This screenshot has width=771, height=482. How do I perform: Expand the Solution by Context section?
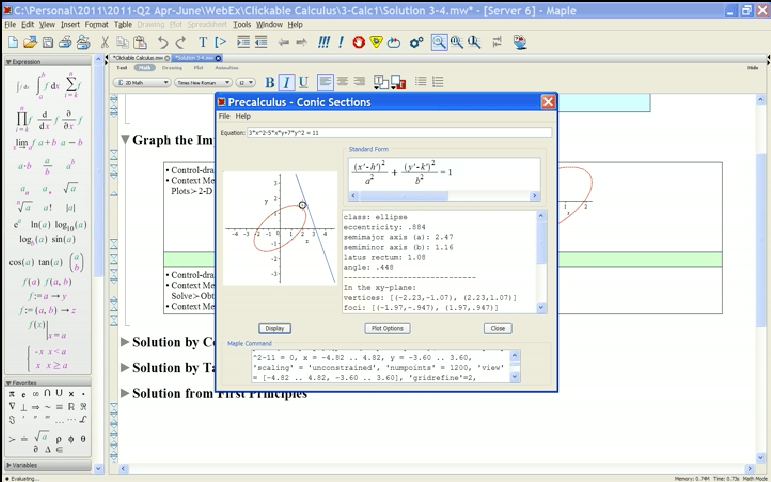(125, 342)
